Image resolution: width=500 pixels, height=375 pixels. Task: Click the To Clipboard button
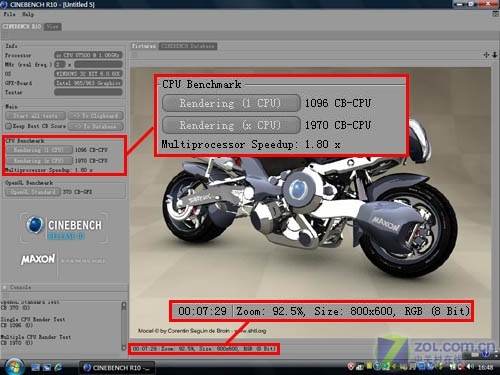click(96, 116)
